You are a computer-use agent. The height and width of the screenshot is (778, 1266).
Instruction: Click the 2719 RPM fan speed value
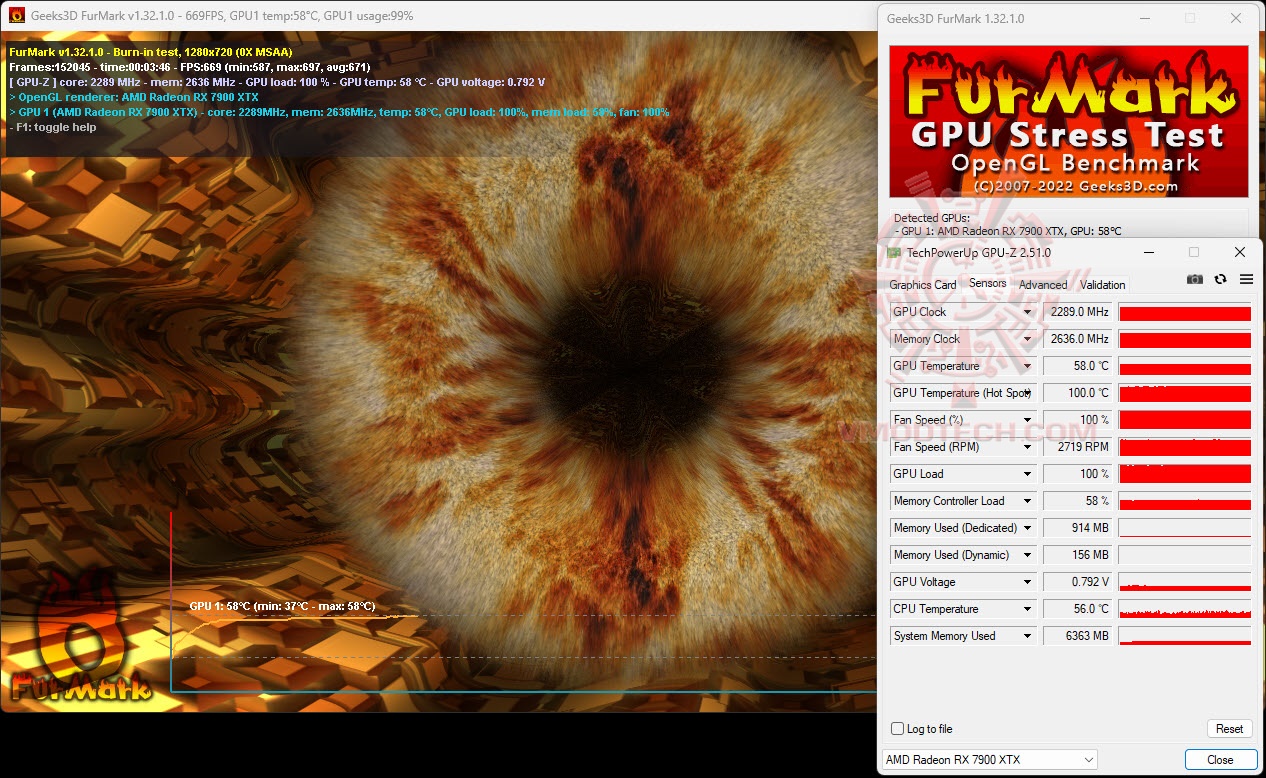[x=1078, y=447]
